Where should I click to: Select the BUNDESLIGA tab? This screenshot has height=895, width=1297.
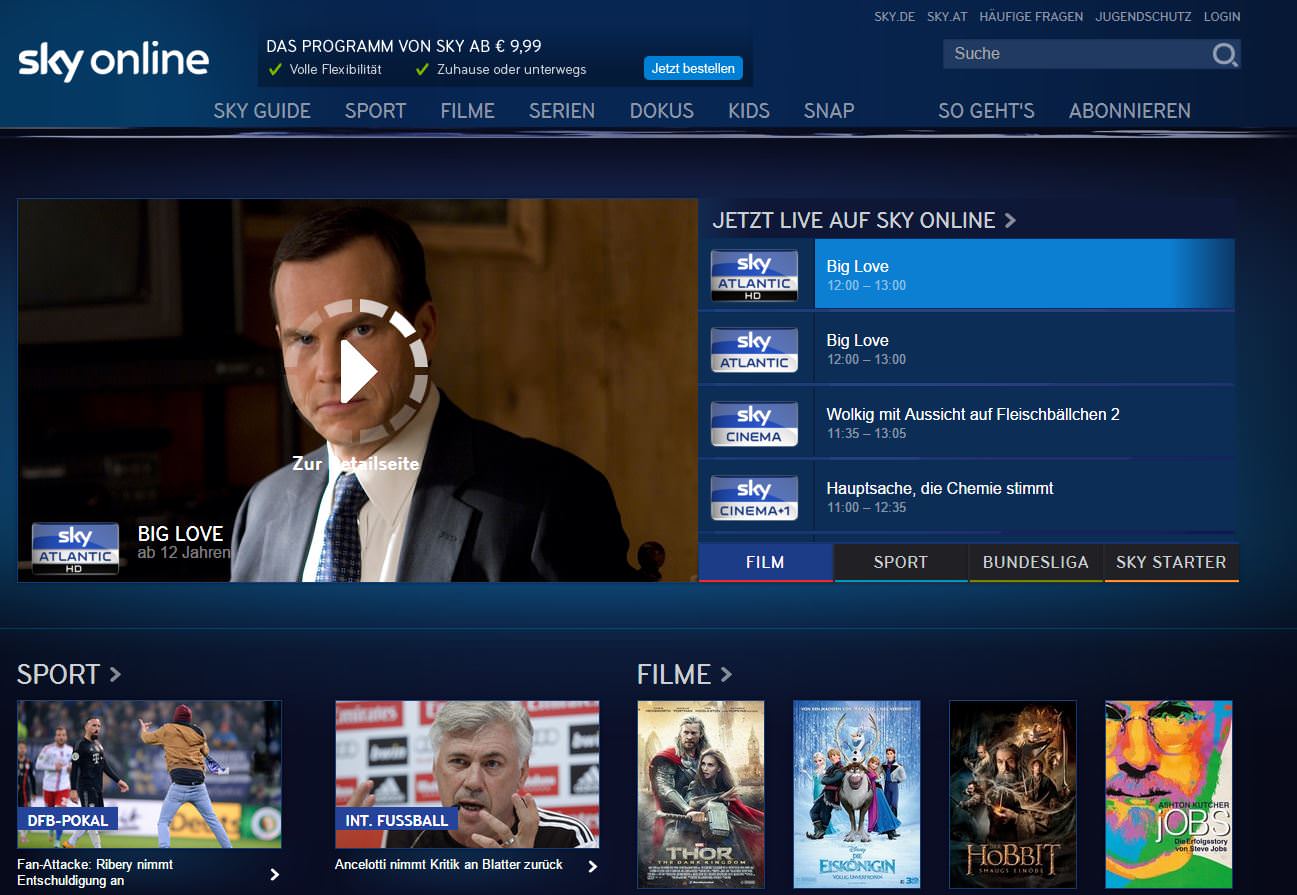pyautogui.click(x=1036, y=562)
